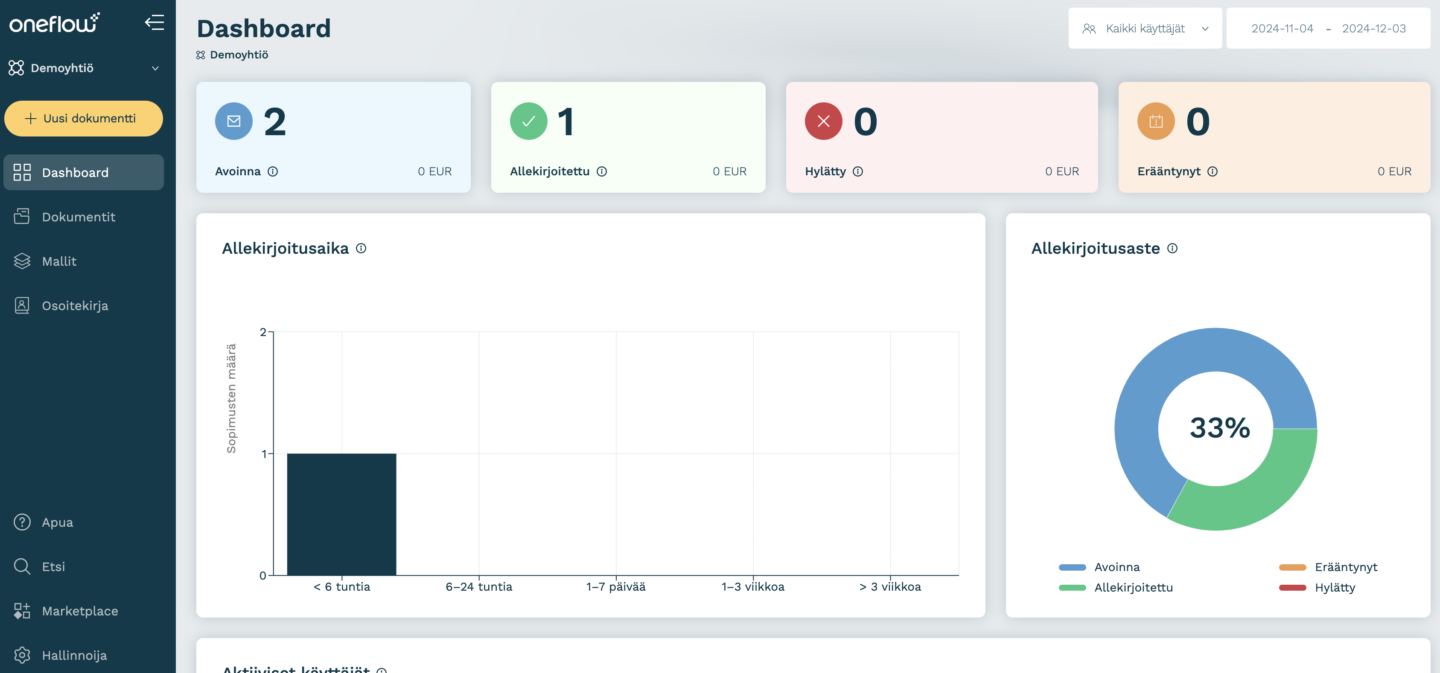Viewport: 1440px width, 673px height.
Task: Open the Hylätty card showing 0
Action: click(942, 137)
